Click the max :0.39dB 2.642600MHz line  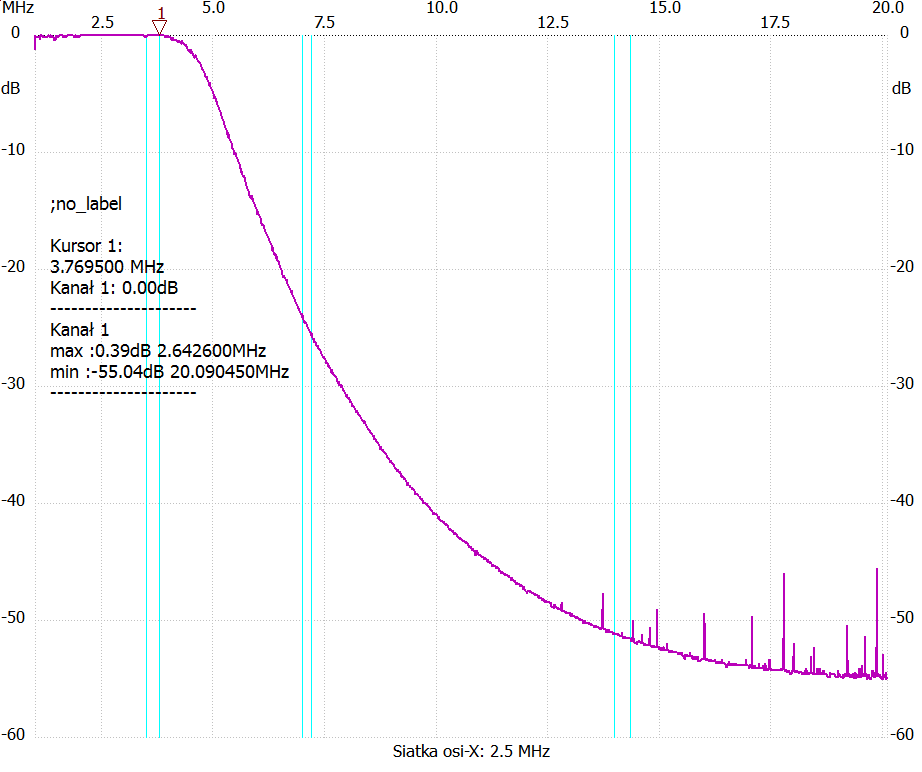click(x=157, y=351)
